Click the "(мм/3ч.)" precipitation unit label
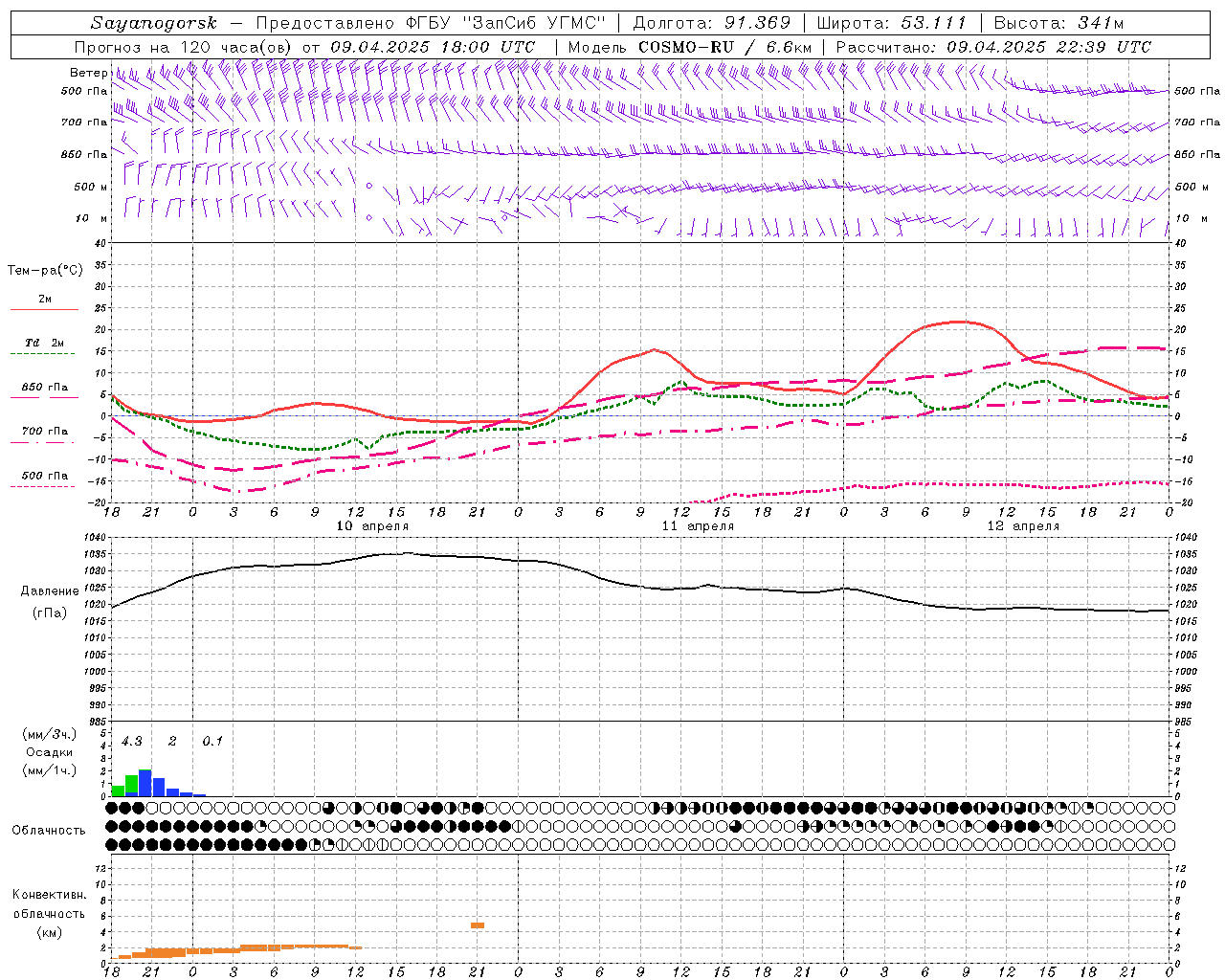 (49, 734)
